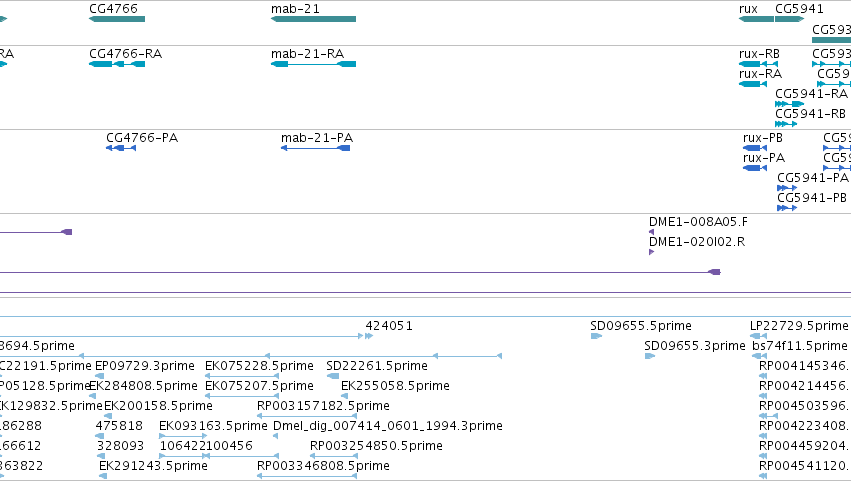
Task: Select the mab-21-RA transcript glyph line
Action: coord(313,64)
